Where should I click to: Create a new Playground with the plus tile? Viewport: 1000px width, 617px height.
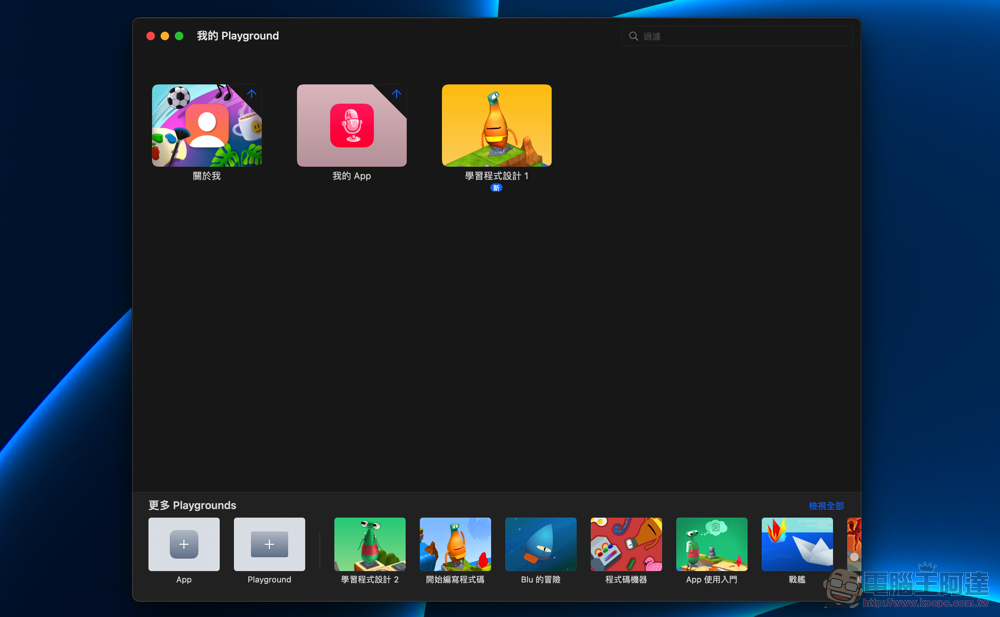coord(269,544)
